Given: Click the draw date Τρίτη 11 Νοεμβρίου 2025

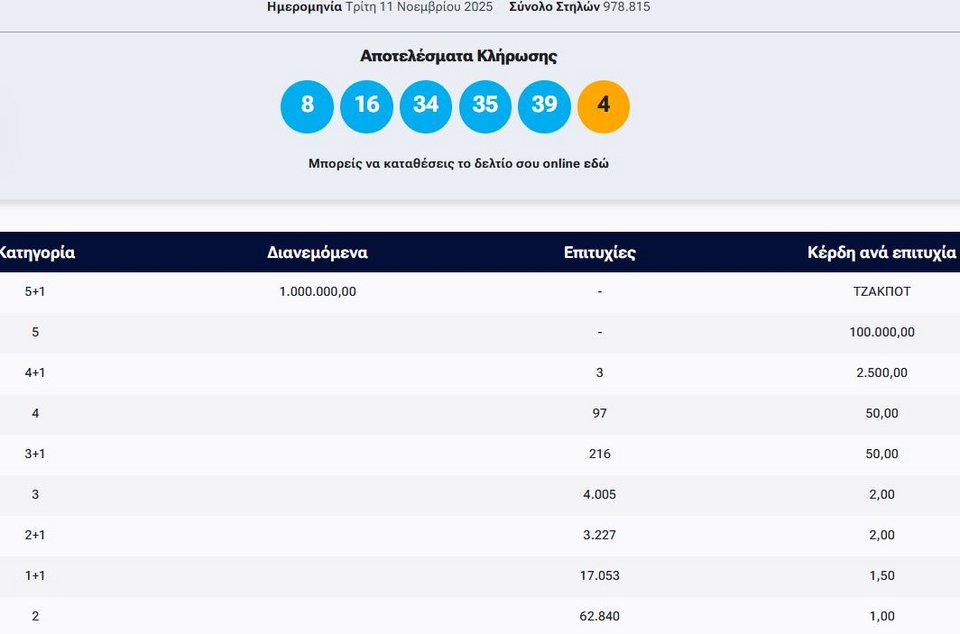Looking at the screenshot, I should pos(419,7).
